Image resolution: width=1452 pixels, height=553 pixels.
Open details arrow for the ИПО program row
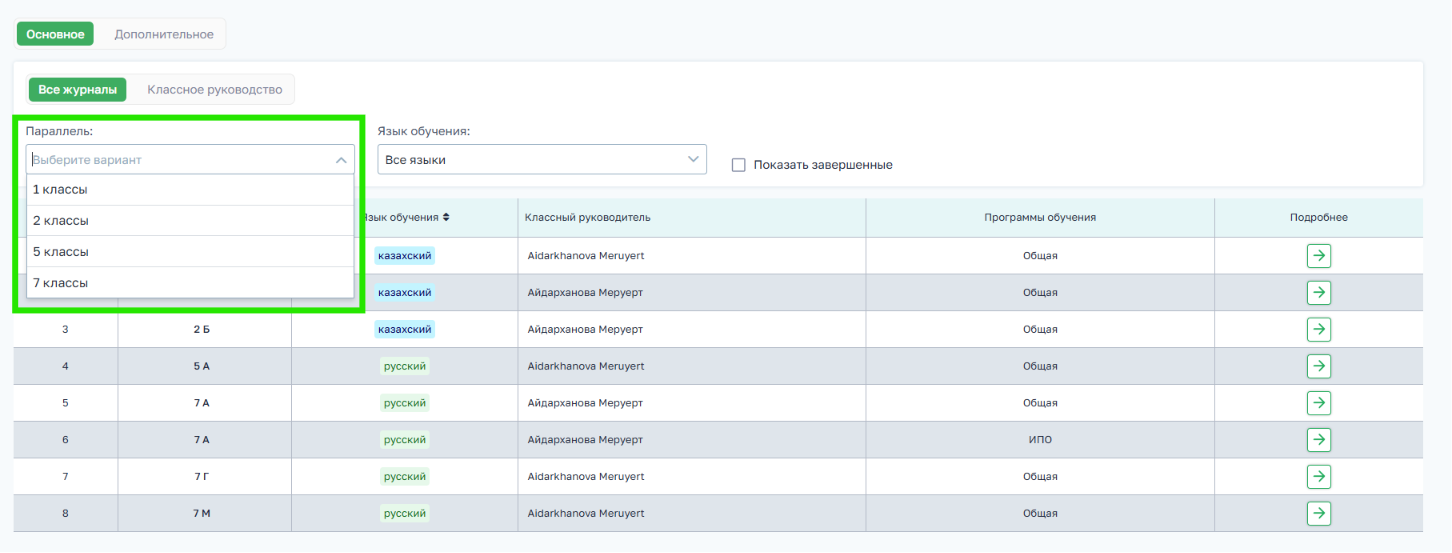tap(1318, 439)
